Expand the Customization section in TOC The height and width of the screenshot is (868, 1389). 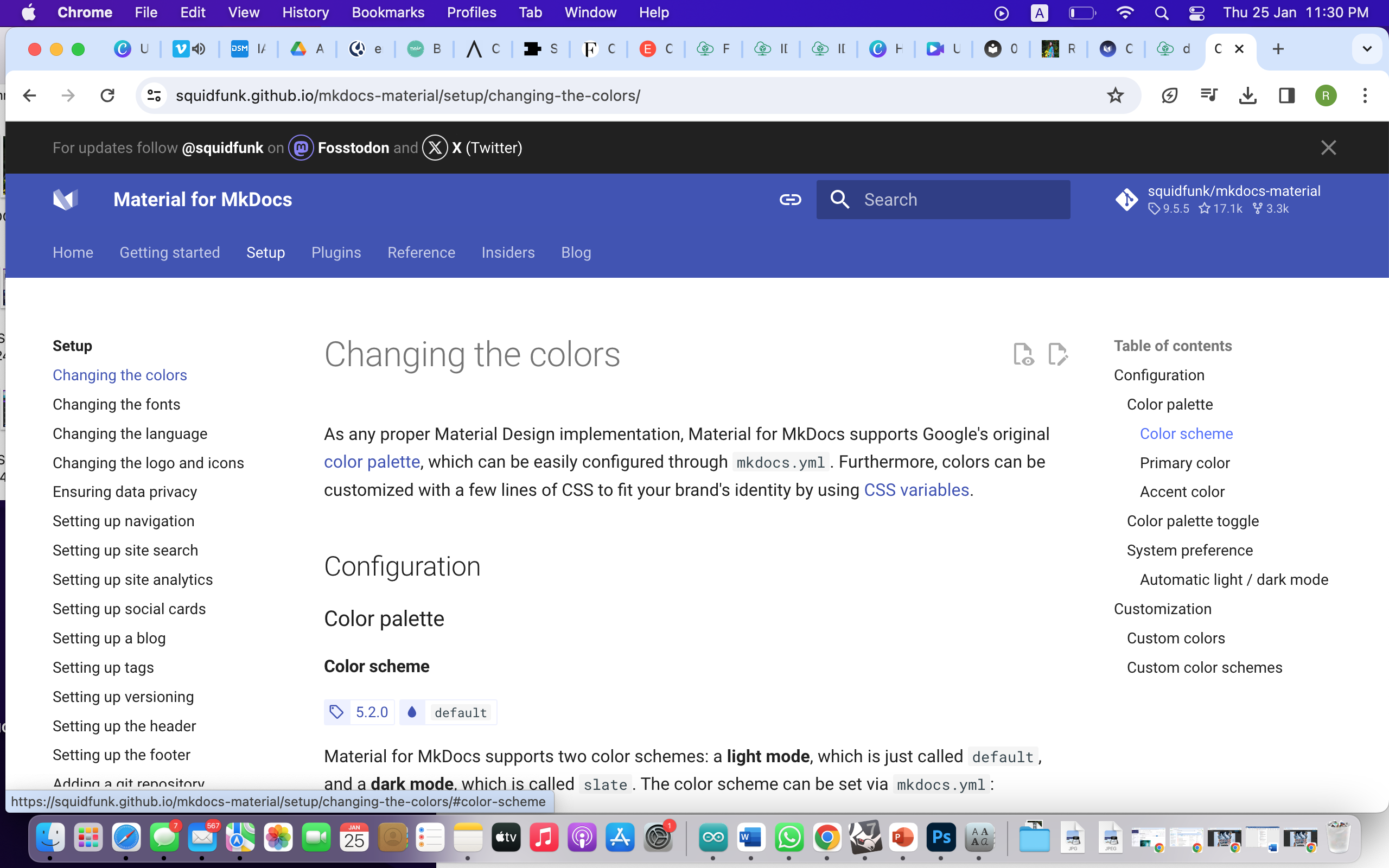pyautogui.click(x=1163, y=608)
